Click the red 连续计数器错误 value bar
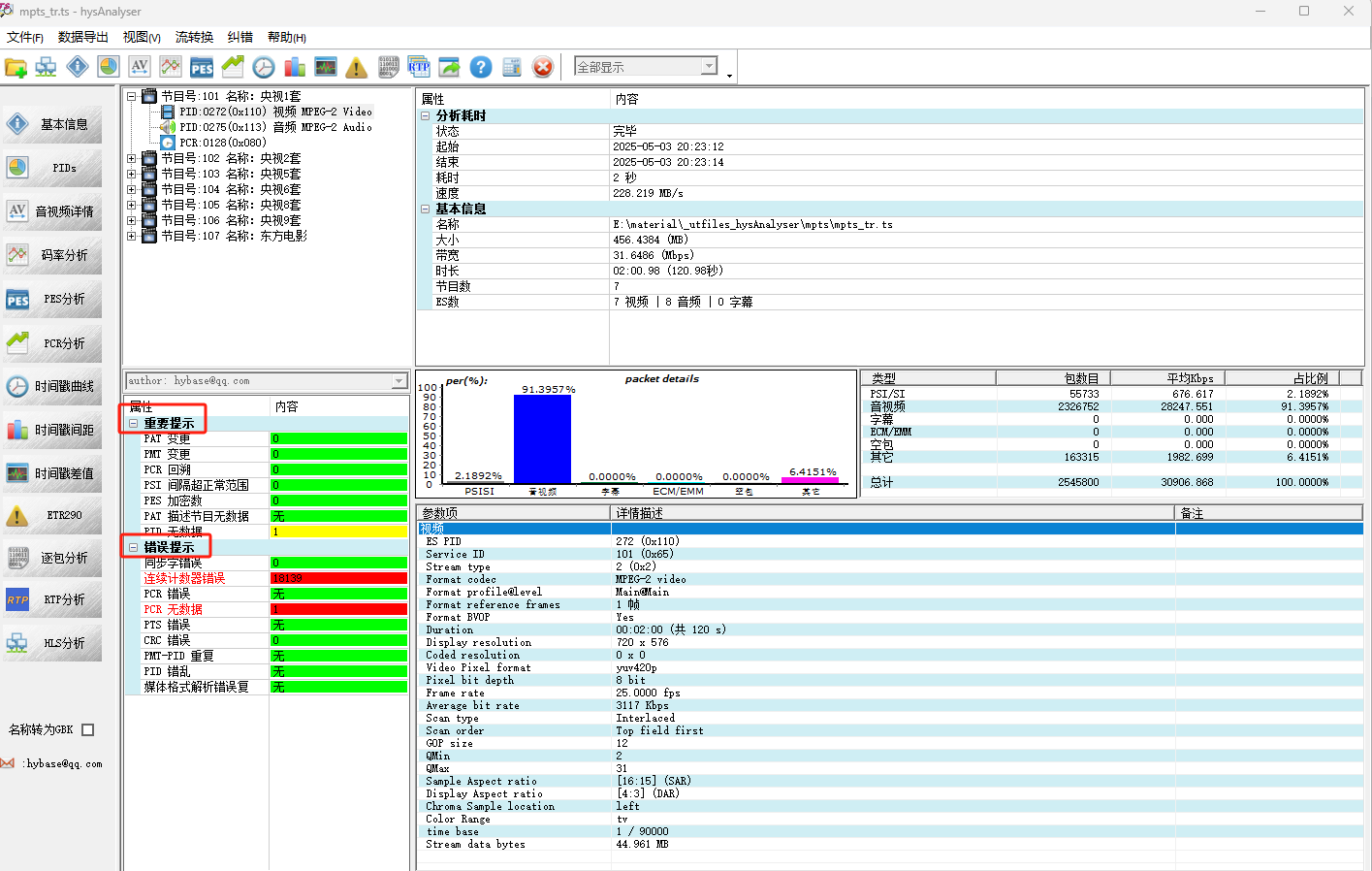Viewport: 1372px width, 871px height. pyautogui.click(x=337, y=578)
